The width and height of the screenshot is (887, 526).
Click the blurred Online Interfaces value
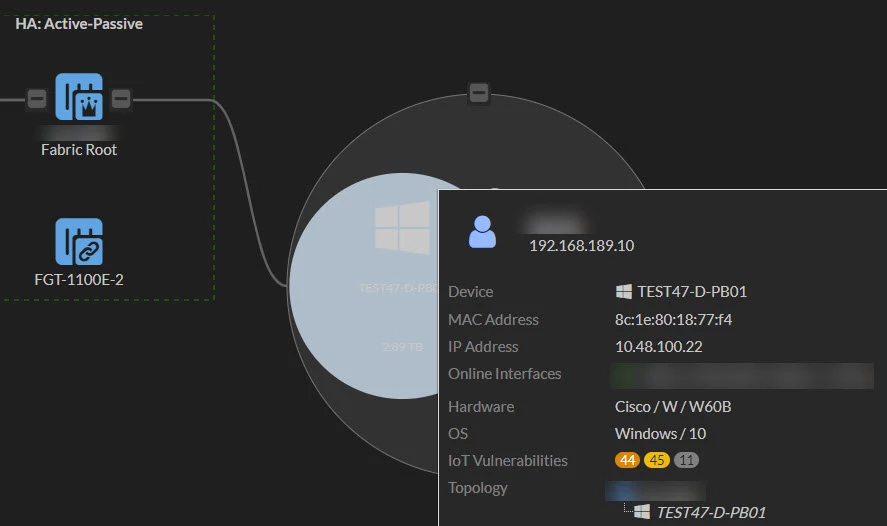tap(742, 376)
